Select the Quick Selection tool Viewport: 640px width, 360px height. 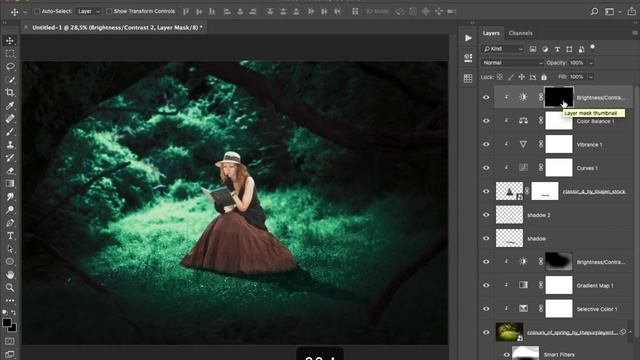click(x=10, y=80)
